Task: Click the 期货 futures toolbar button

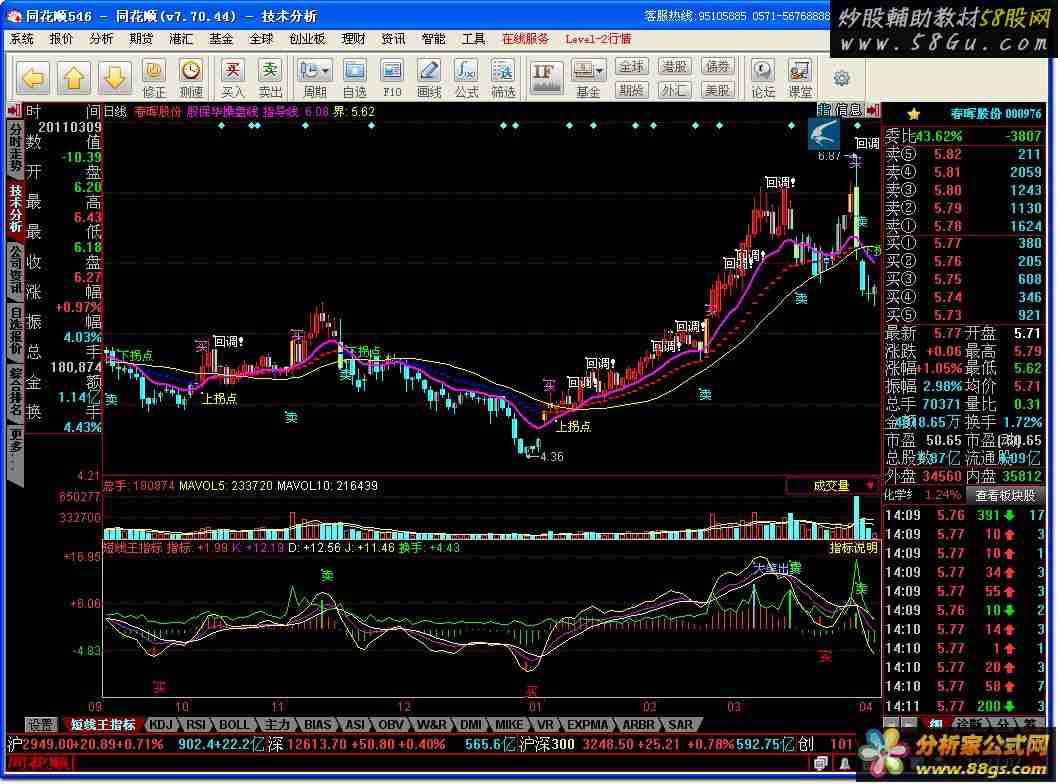Action: coord(632,90)
